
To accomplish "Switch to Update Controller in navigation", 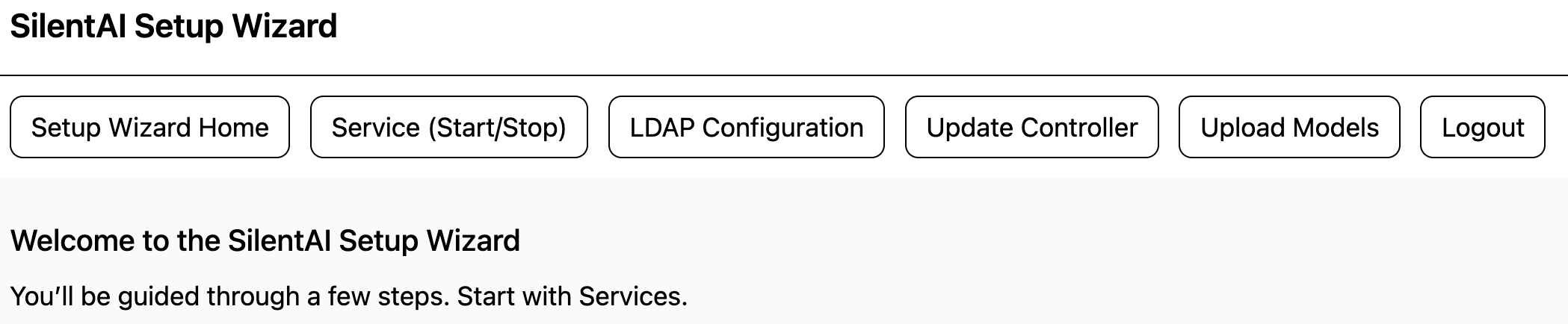I will (x=1031, y=127).
